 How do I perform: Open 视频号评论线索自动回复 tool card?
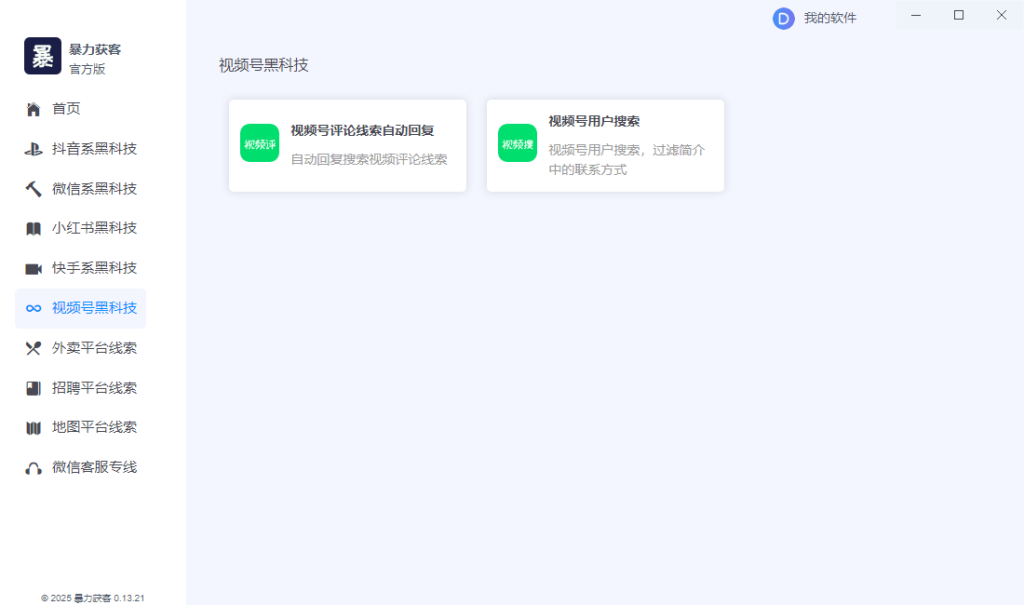[347, 145]
